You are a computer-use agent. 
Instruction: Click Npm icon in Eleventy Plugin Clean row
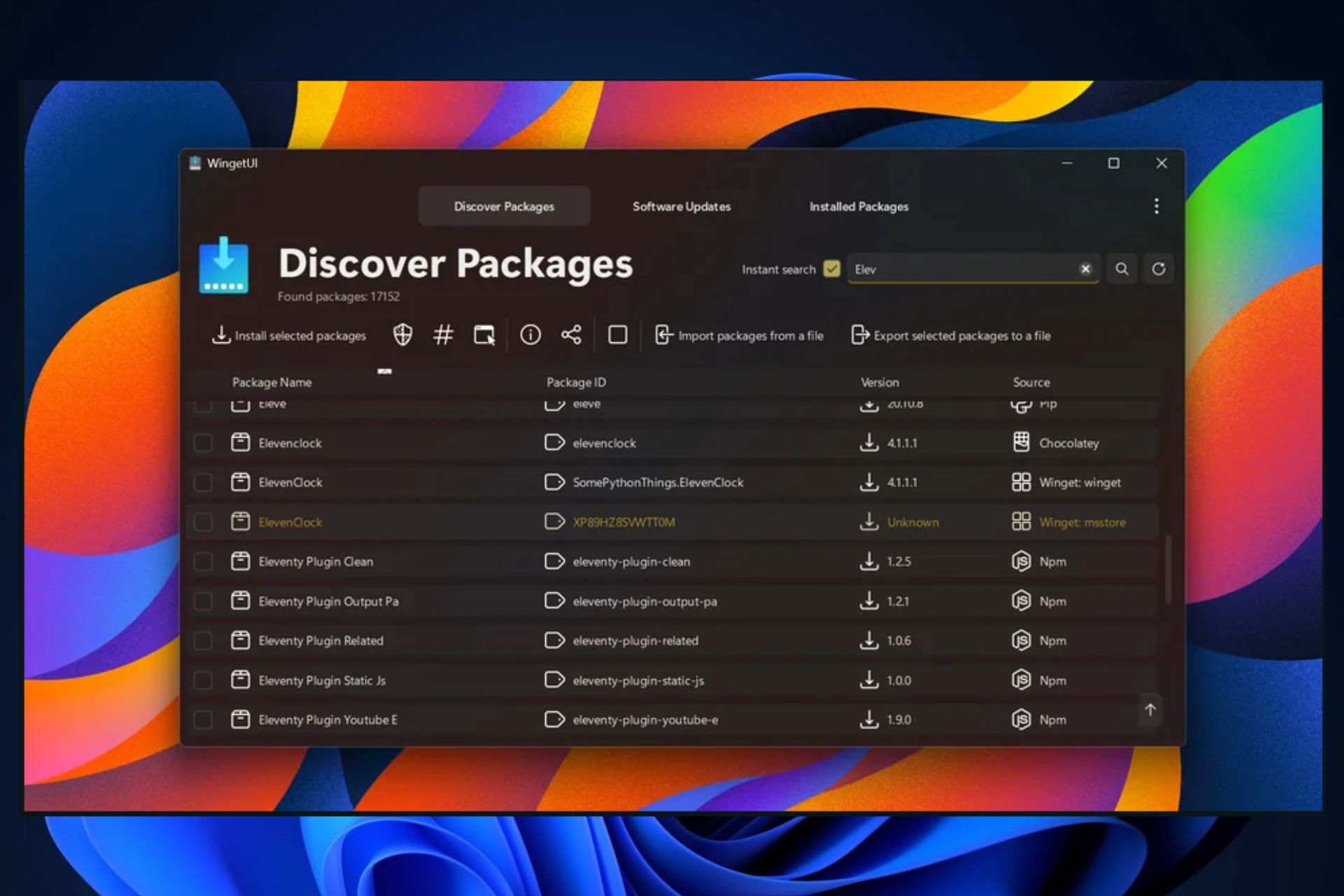pyautogui.click(x=1021, y=561)
